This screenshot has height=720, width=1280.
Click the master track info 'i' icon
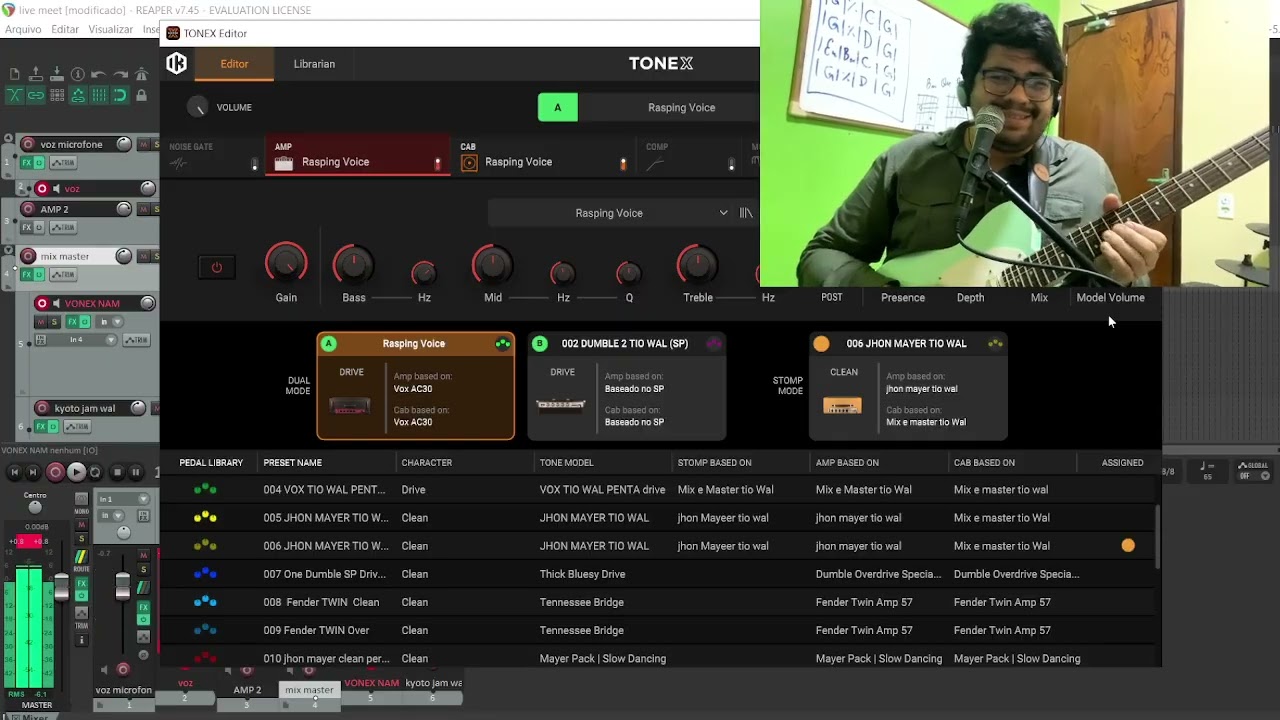pyautogui.click(x=81, y=640)
